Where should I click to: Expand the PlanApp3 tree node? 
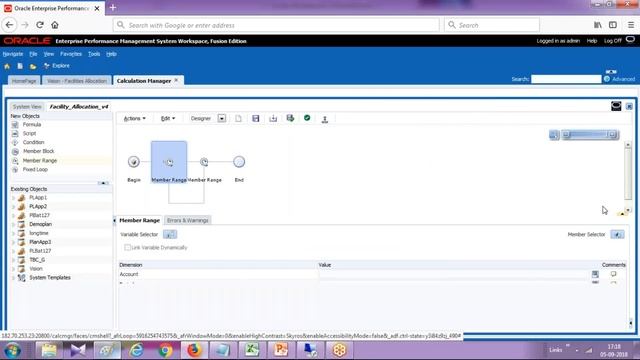pos(13,242)
